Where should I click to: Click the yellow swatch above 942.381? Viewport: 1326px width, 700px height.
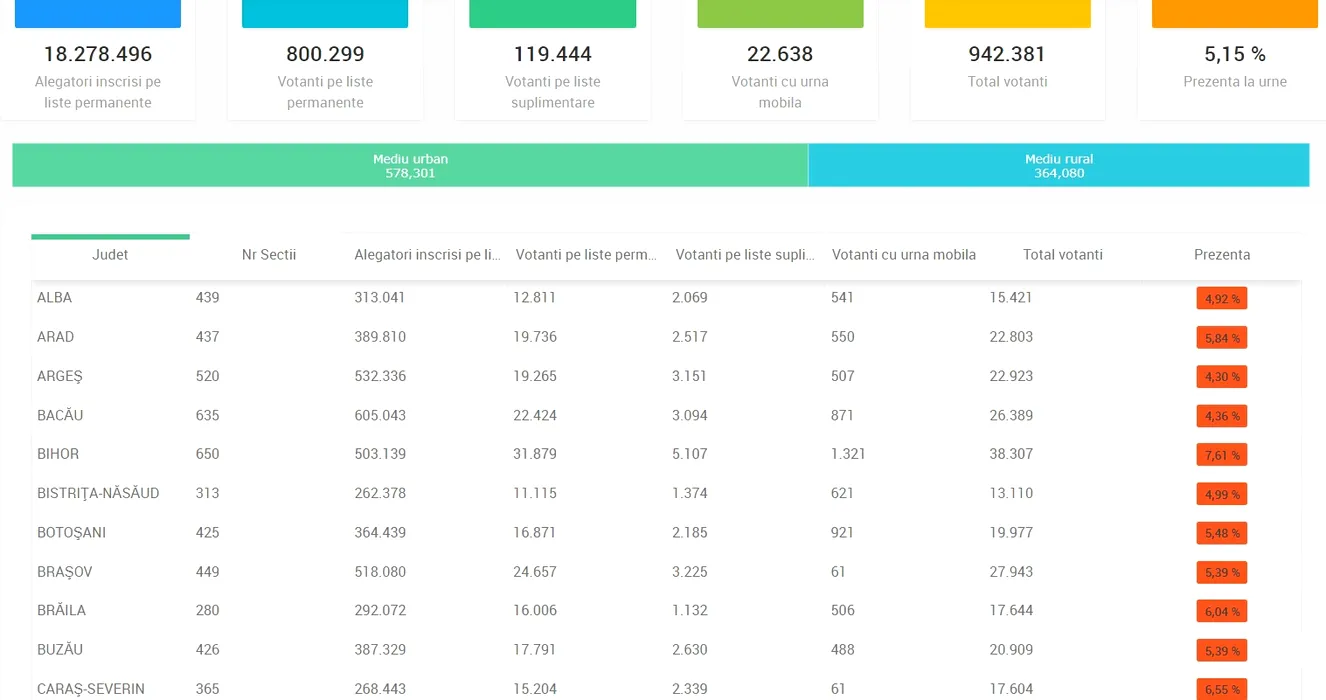[x=1007, y=13]
